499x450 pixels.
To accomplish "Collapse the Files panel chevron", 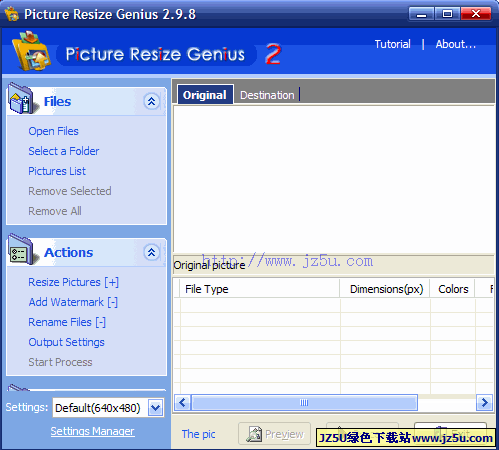I will (x=151, y=101).
